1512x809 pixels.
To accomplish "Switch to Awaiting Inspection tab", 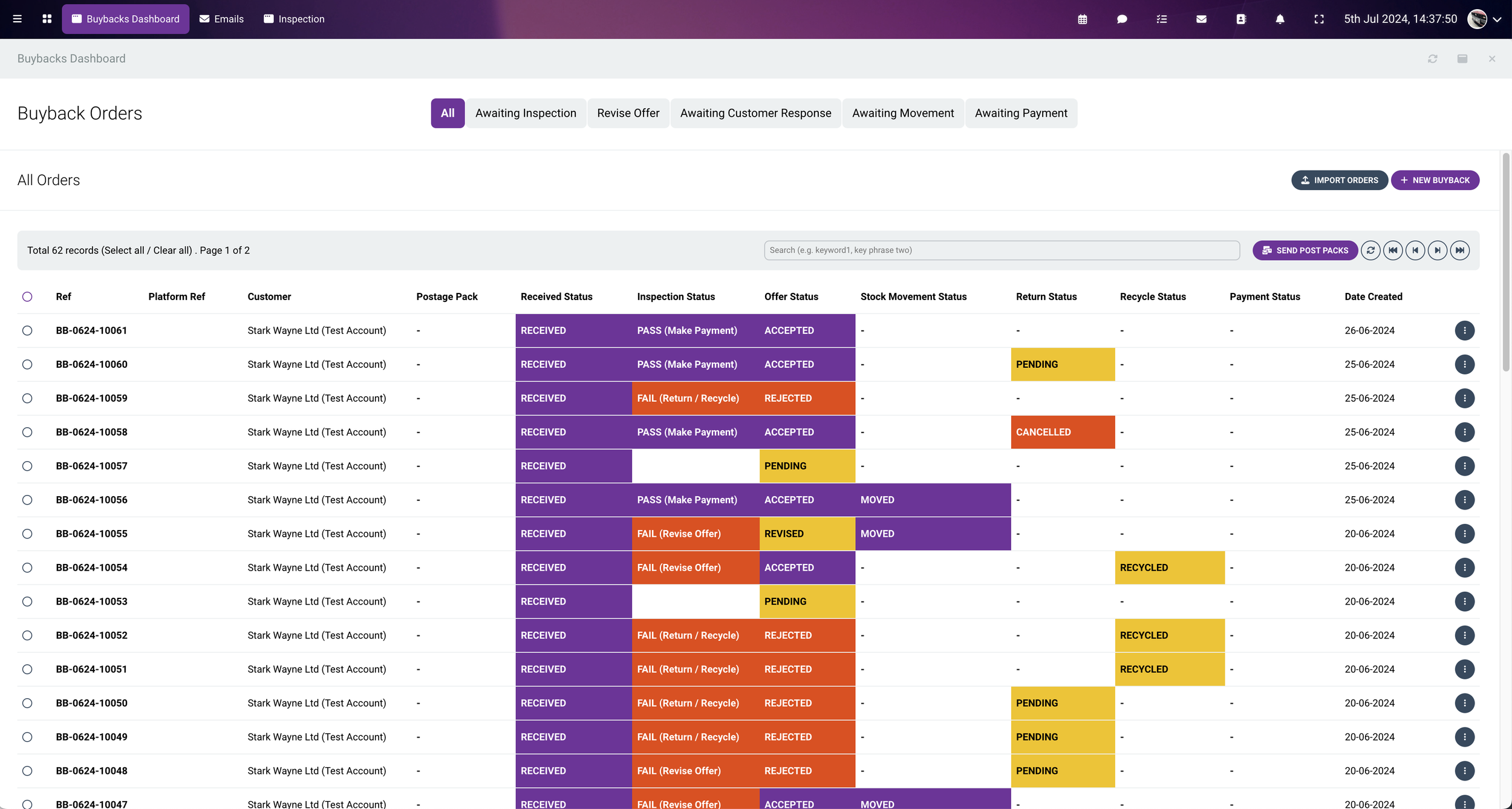I will tap(526, 113).
